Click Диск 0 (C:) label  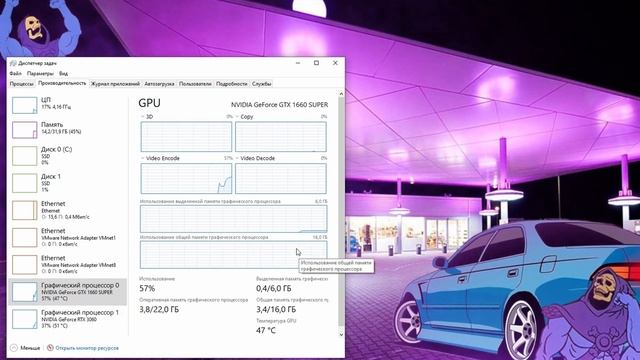[56, 149]
